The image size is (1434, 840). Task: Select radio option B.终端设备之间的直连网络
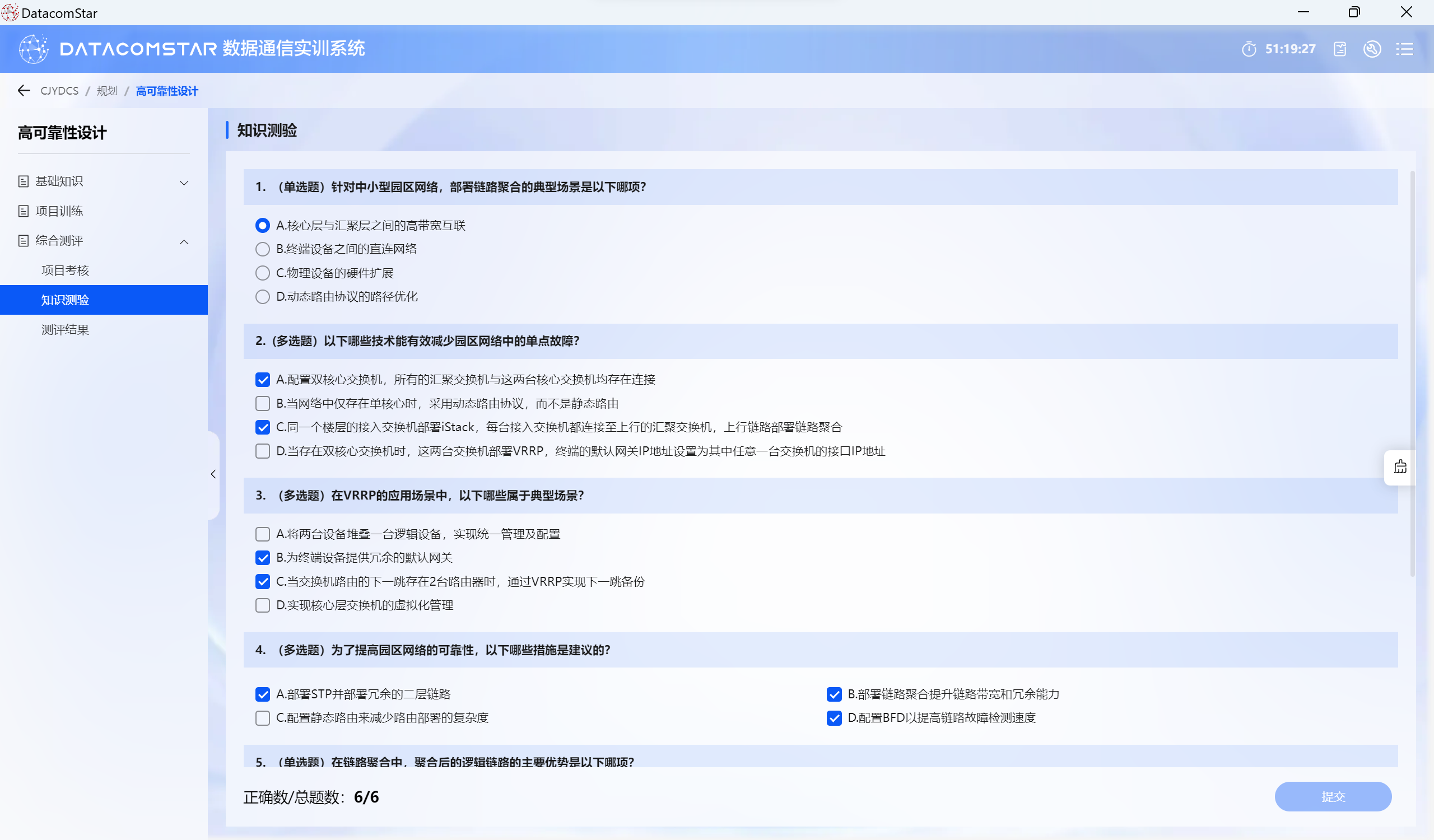coord(262,249)
